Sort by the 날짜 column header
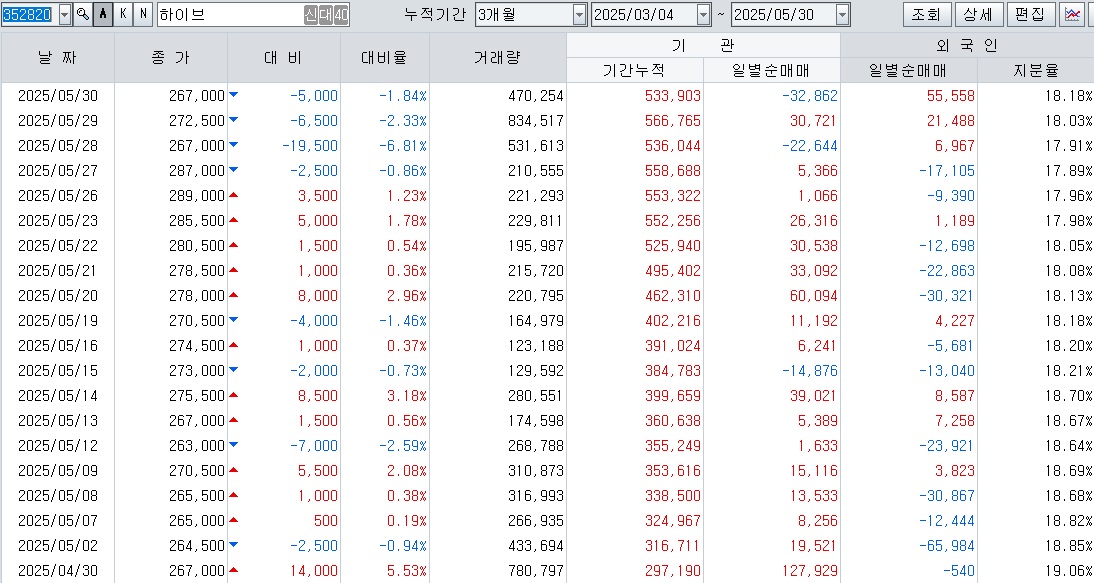 click(x=57, y=57)
